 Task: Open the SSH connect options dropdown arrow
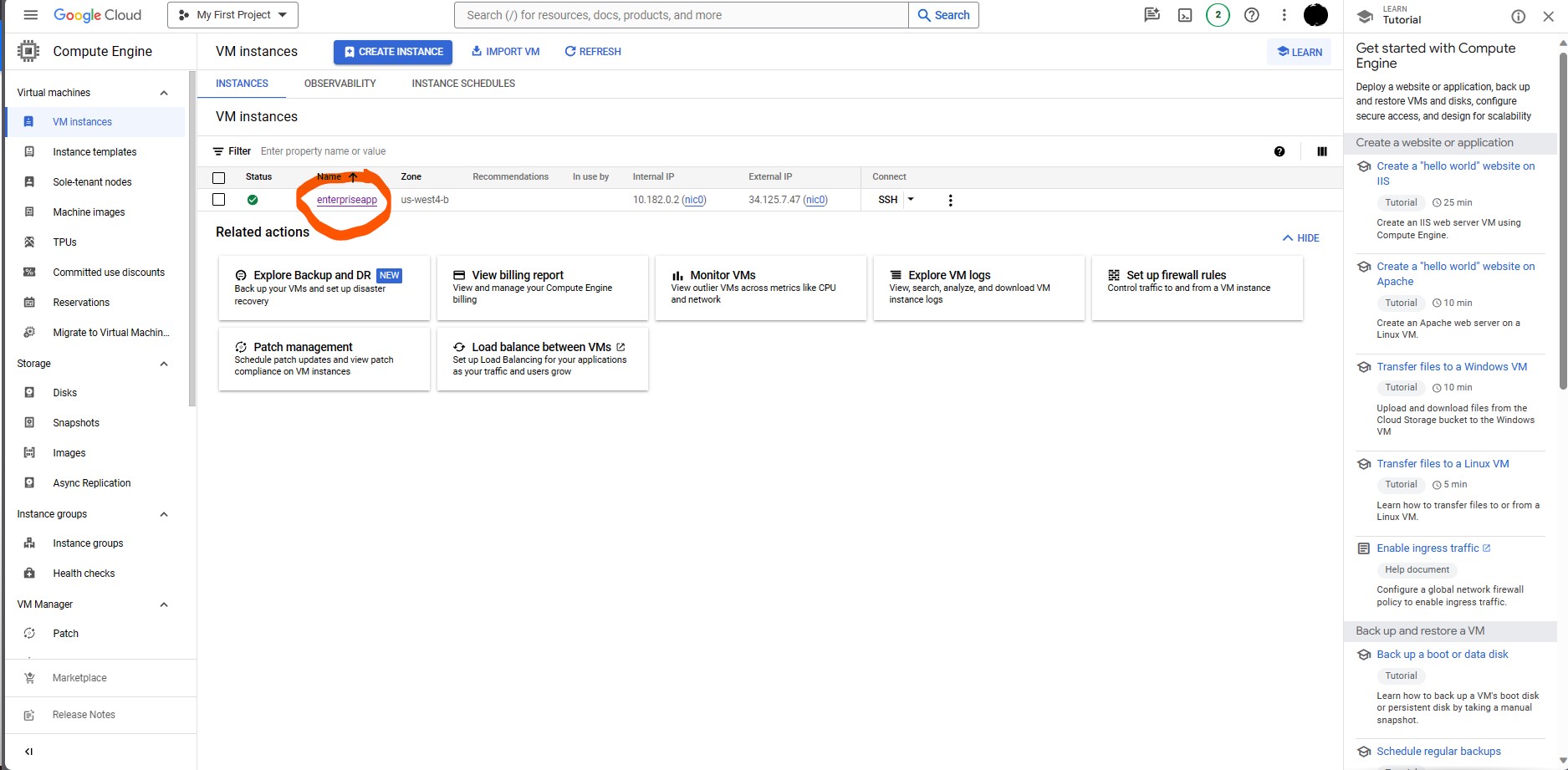coord(911,199)
